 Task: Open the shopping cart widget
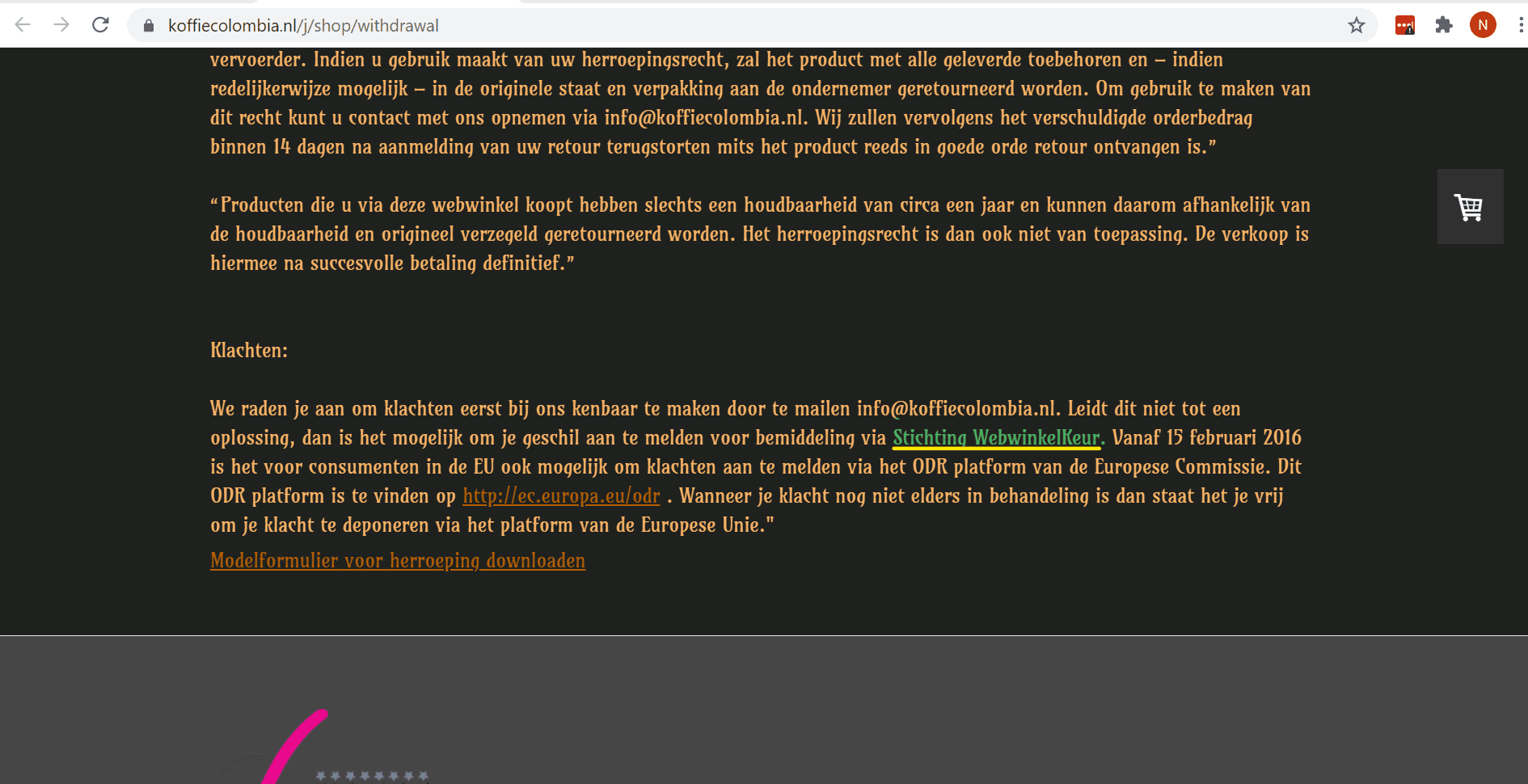[1469, 207]
